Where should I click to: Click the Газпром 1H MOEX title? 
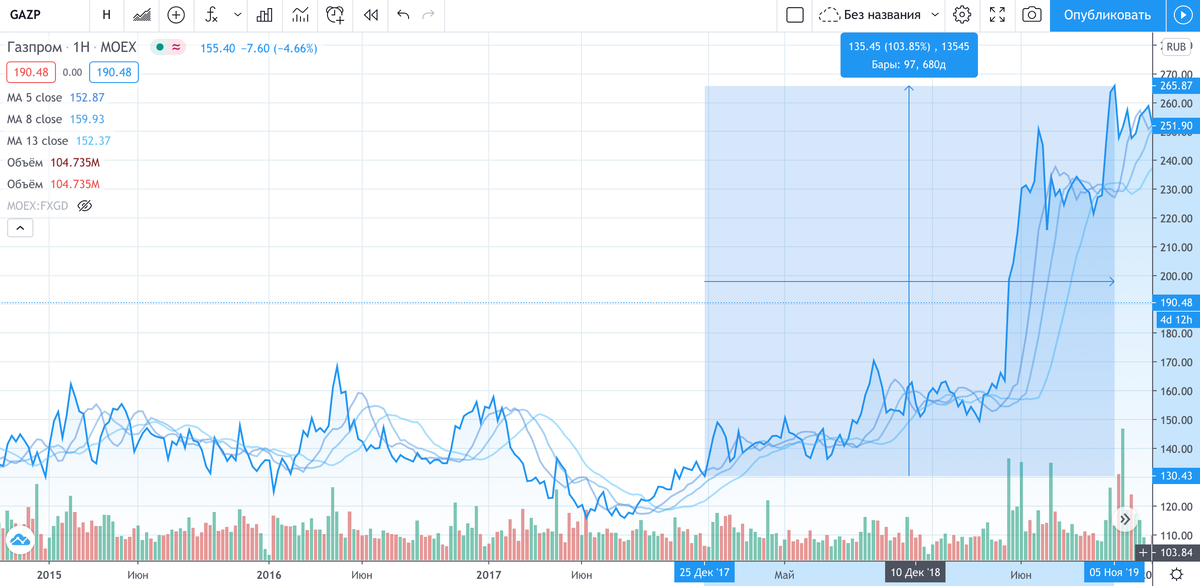click(x=72, y=47)
